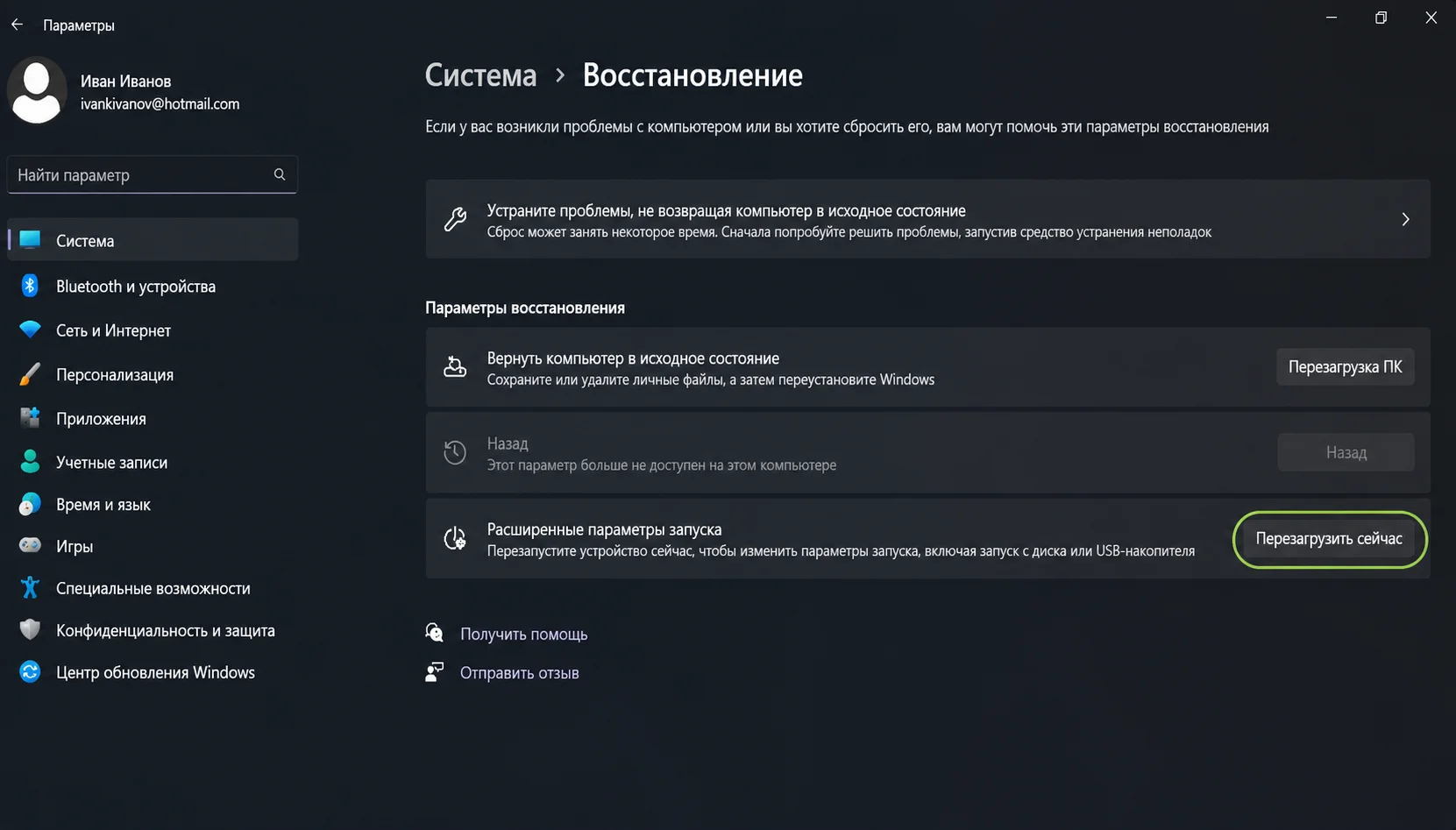Click the Центр обновления Windows sync icon
This screenshot has height=830, width=1456.
[x=30, y=672]
